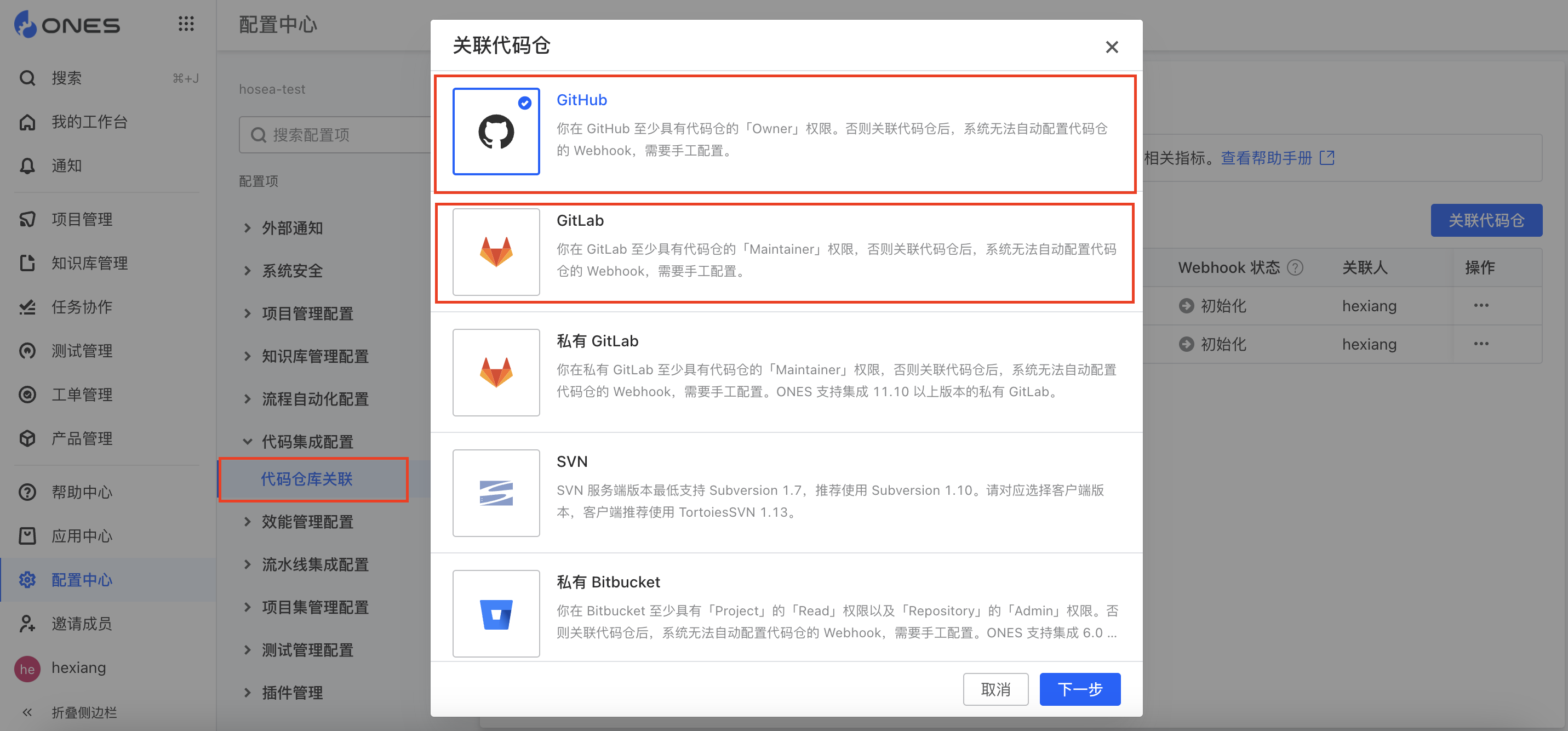1568x731 pixels.
Task: Expand 插件管理 section
Action: [x=247, y=692]
